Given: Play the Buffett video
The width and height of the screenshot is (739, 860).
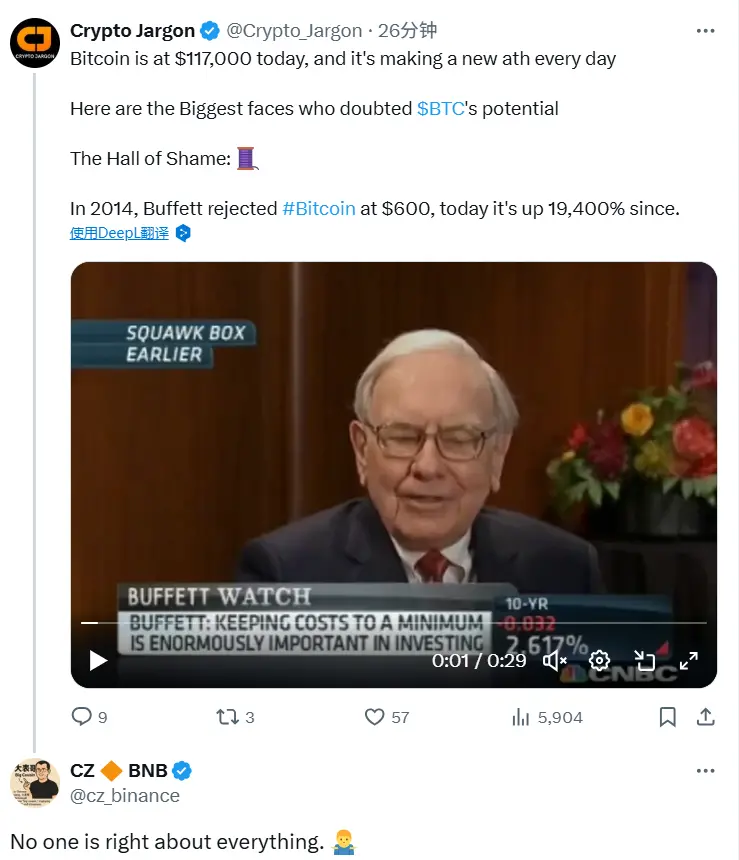Looking at the screenshot, I should coord(97,661).
